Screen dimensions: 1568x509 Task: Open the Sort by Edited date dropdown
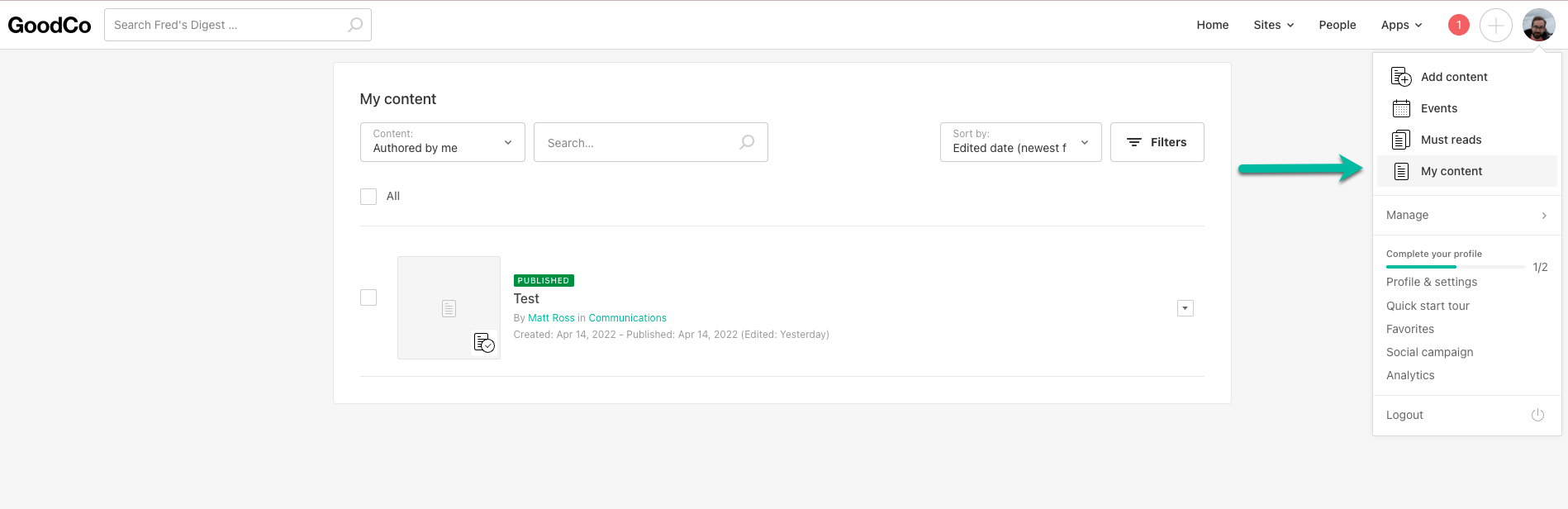(x=1020, y=142)
